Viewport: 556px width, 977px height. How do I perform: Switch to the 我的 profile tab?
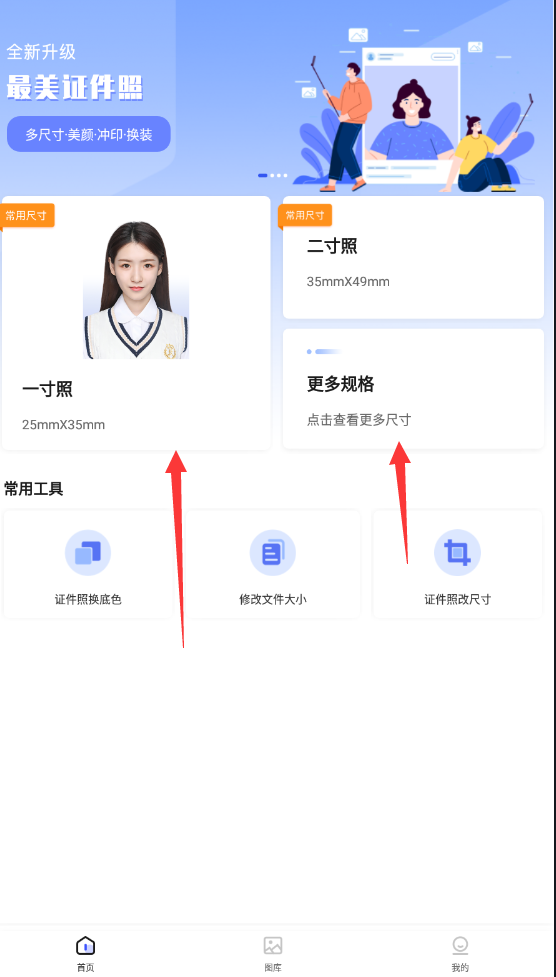460,954
